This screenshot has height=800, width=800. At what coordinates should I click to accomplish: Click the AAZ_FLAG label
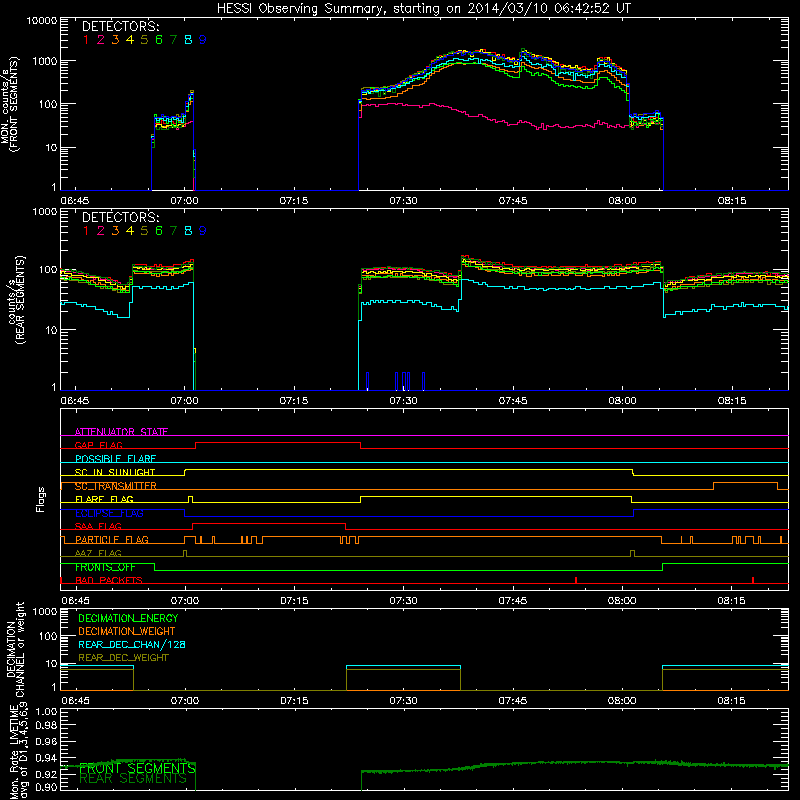click(98, 553)
